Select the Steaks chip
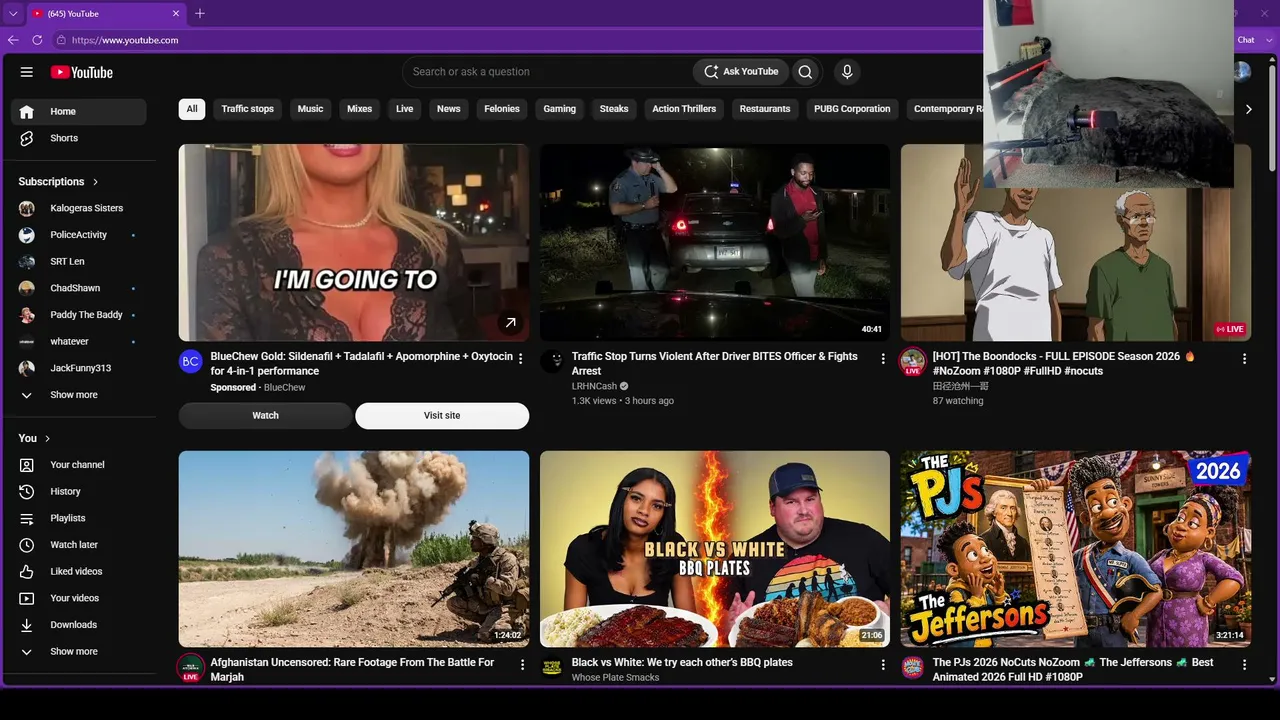1280x720 pixels. 614,109
